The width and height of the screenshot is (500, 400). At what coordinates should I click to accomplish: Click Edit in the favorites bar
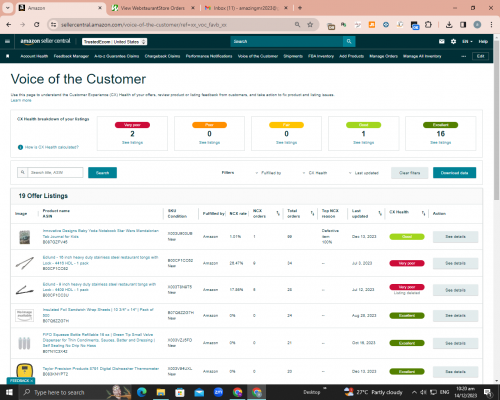480,56
